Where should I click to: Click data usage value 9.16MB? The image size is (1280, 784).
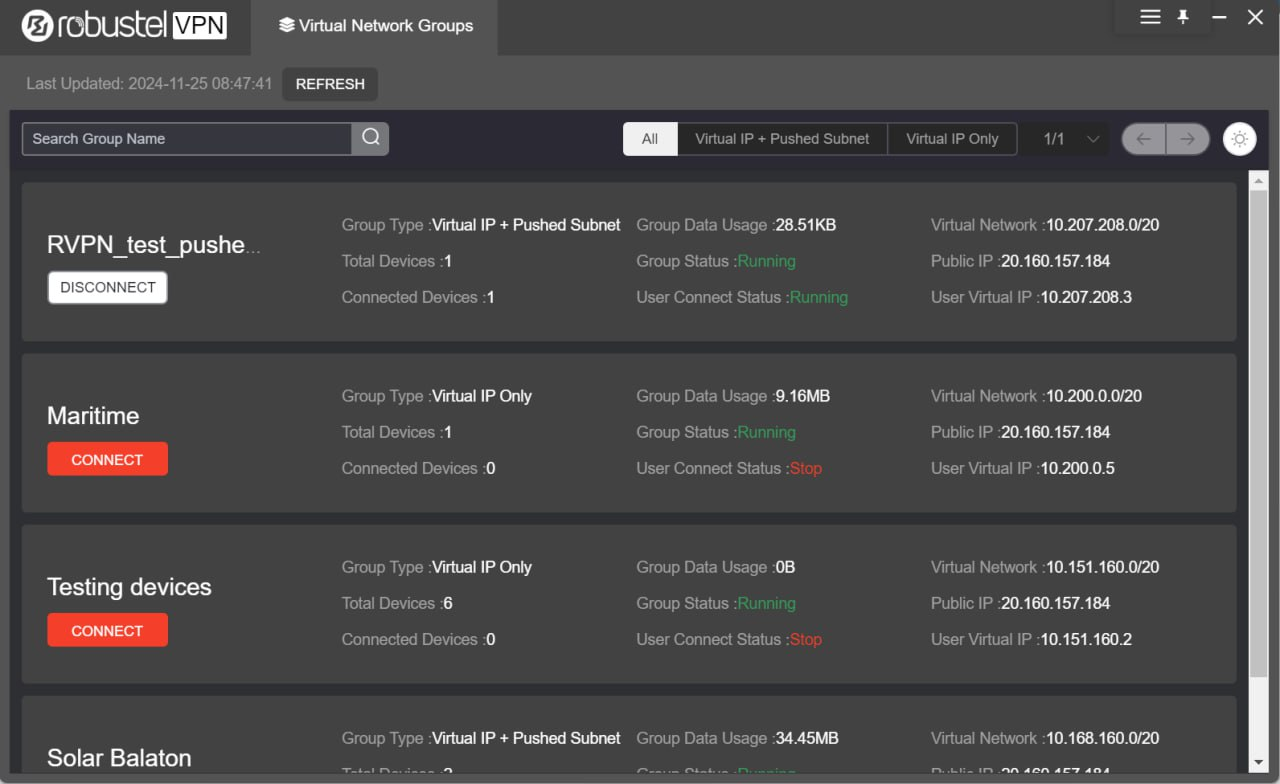[803, 396]
